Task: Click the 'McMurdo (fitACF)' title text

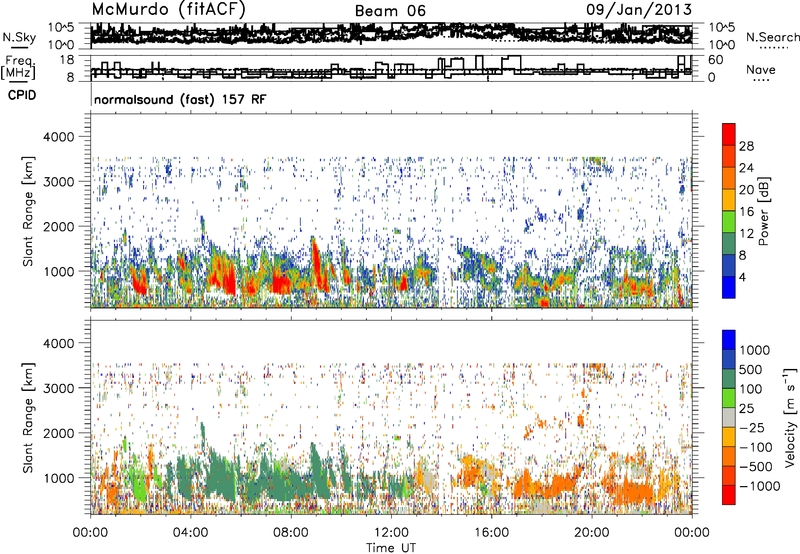Action: (x=168, y=10)
